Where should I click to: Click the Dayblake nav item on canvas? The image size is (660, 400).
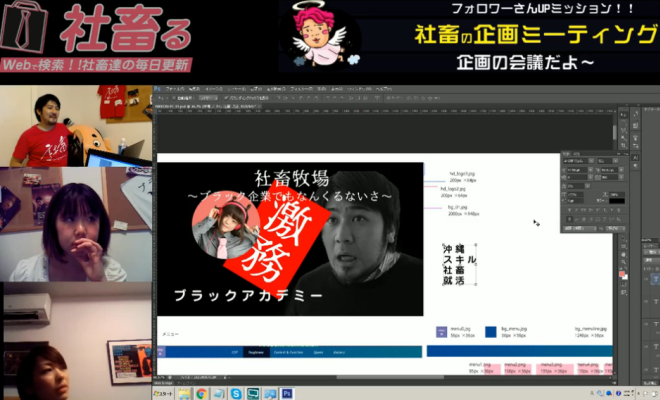pos(255,352)
